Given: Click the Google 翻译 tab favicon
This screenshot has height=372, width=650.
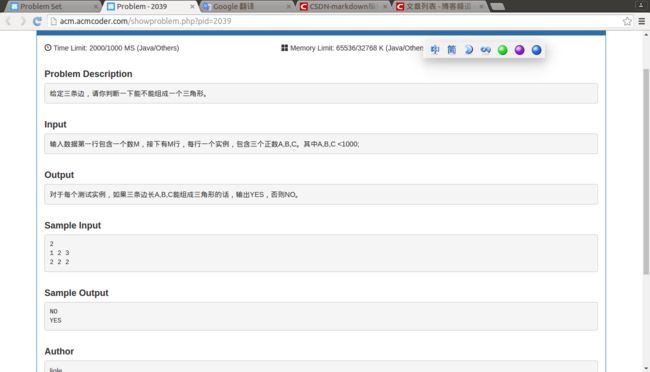Looking at the screenshot, I should coord(206,7).
